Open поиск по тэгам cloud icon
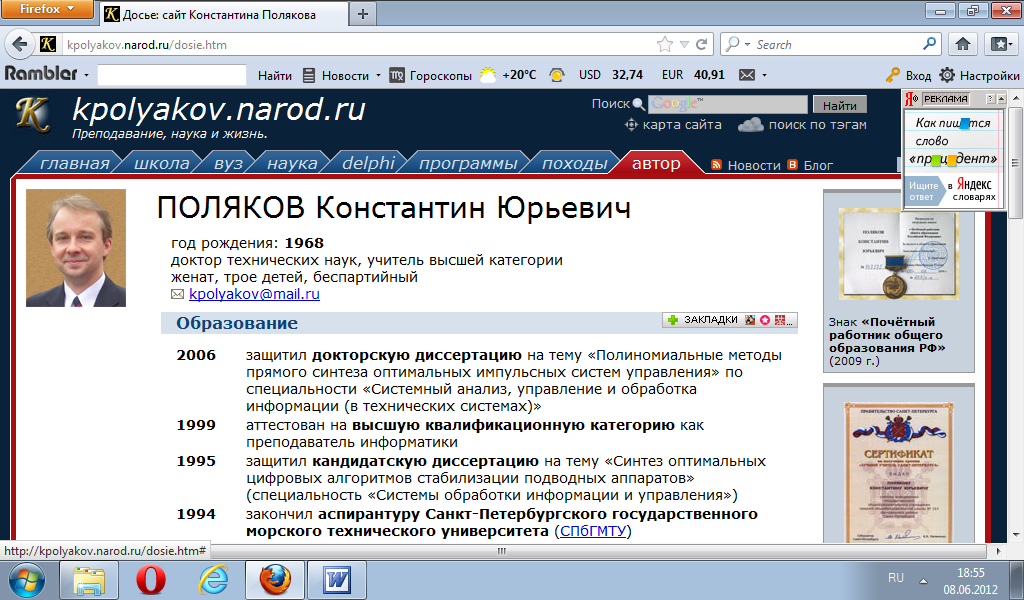 (x=750, y=124)
